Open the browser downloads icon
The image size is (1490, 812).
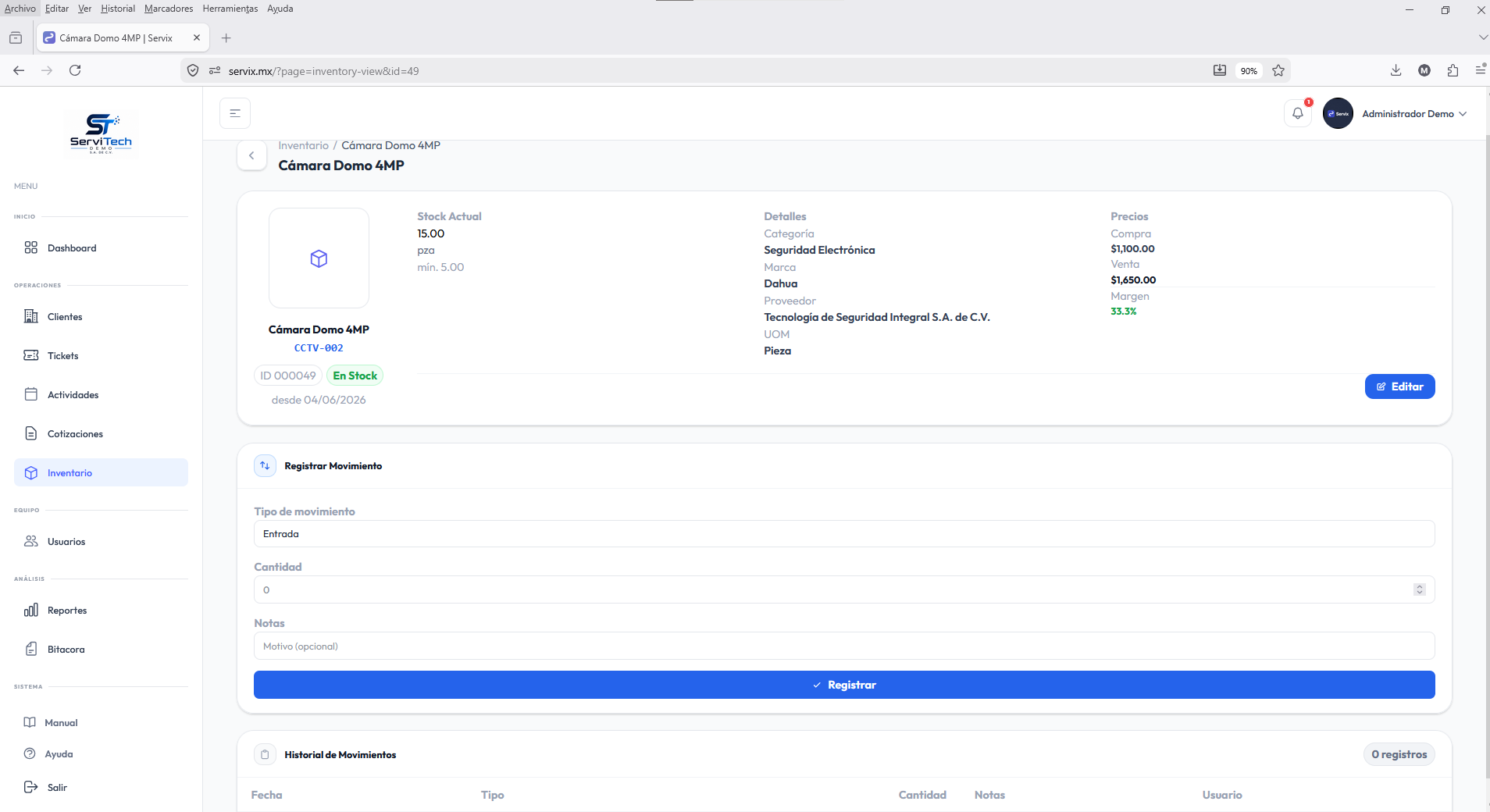[1396, 70]
